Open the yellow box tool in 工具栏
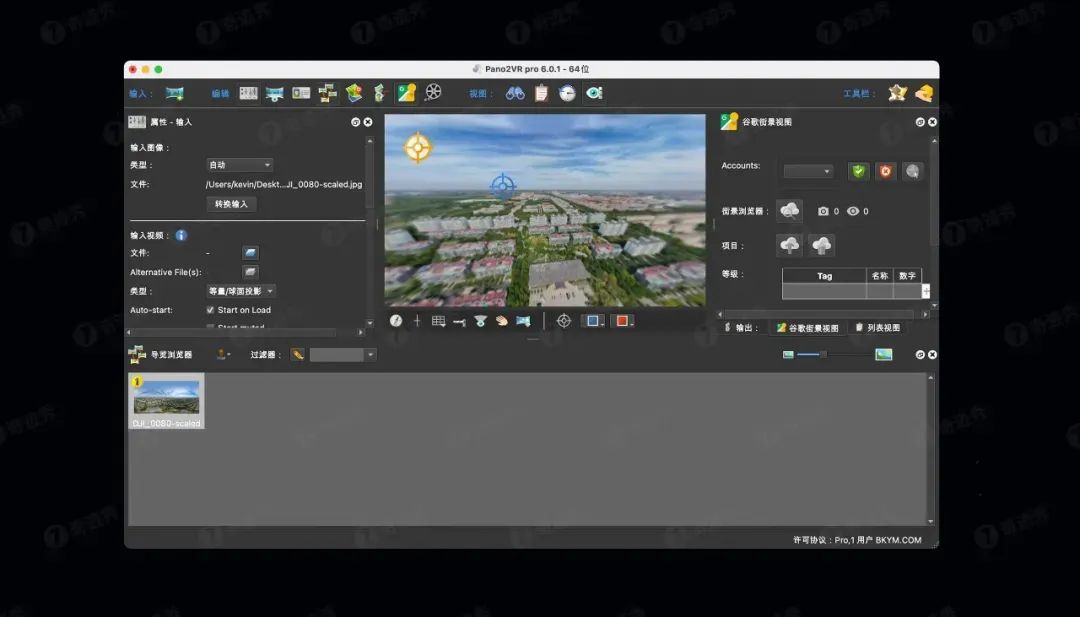1080x617 pixels. (x=924, y=93)
